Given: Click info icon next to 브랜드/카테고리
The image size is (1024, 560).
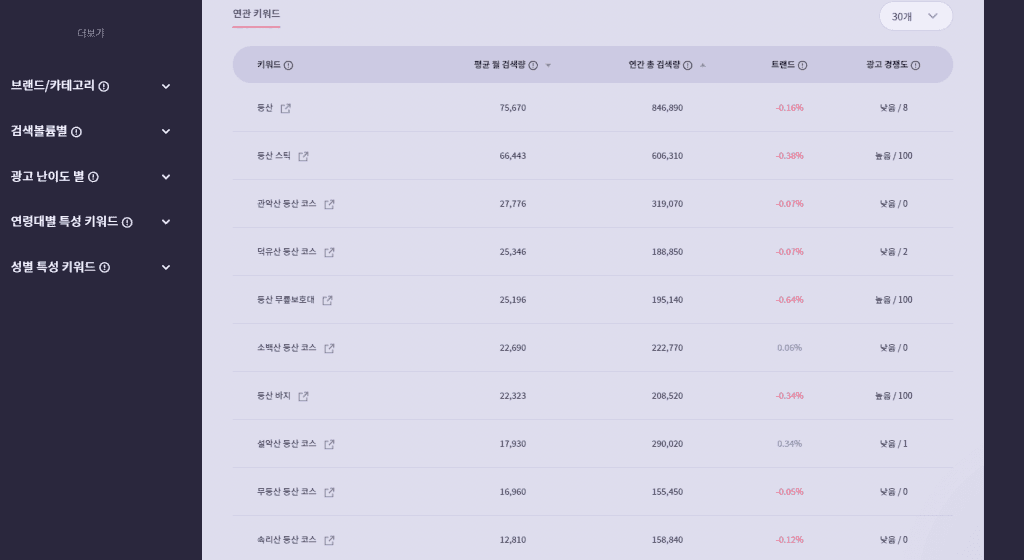Looking at the screenshot, I should (104, 86).
